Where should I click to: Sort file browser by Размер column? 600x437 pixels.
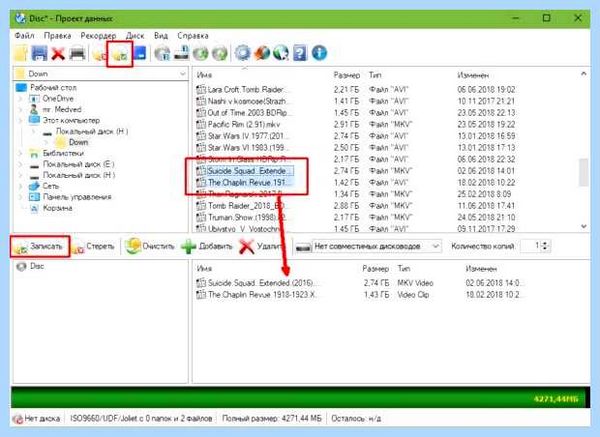[347, 75]
